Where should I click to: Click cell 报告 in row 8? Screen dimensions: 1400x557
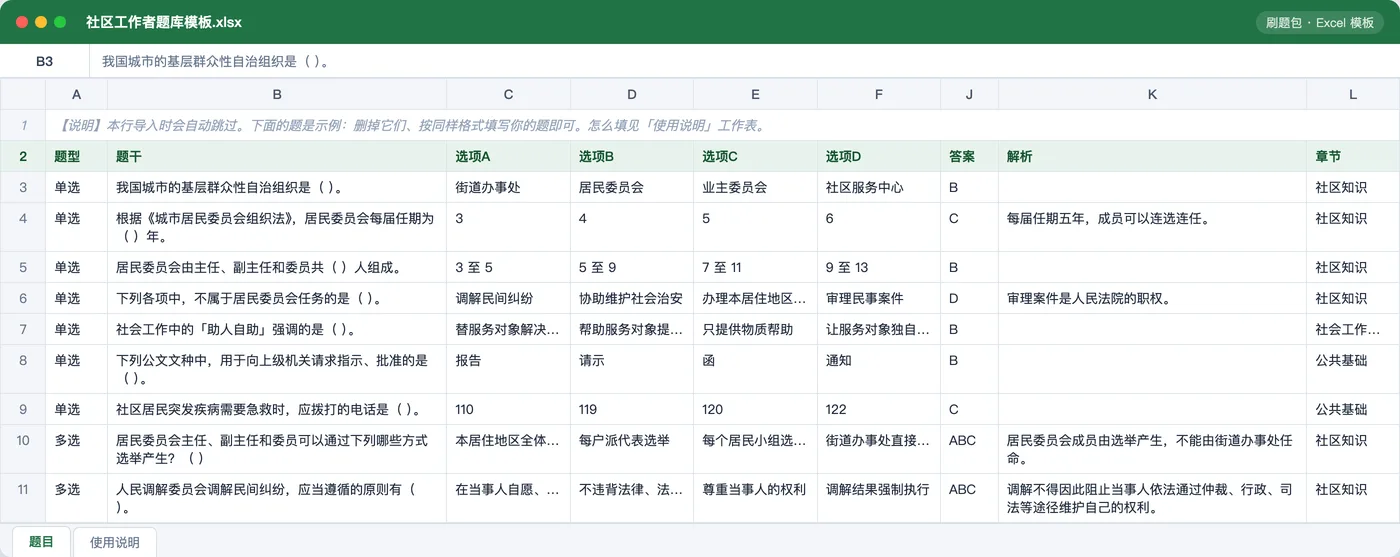(508, 369)
